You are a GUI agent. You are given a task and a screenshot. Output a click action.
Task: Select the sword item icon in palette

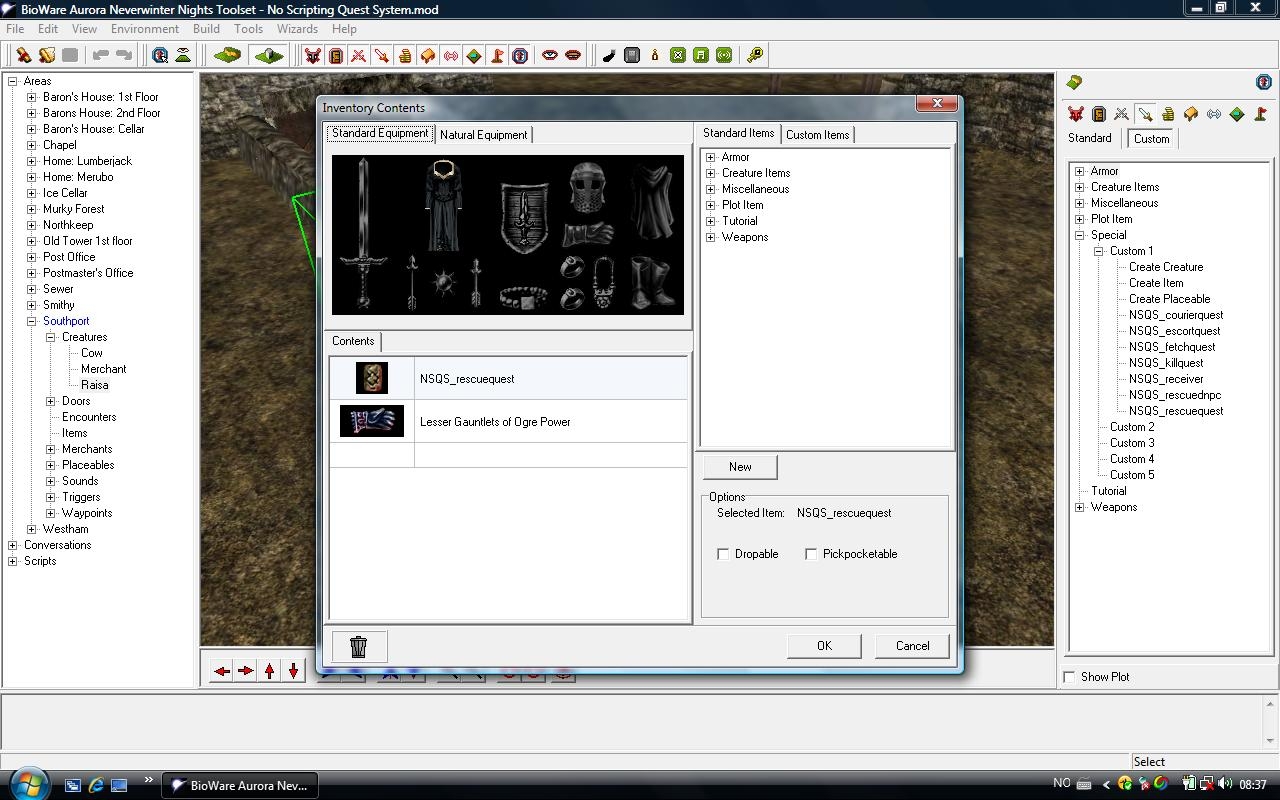click(1144, 115)
